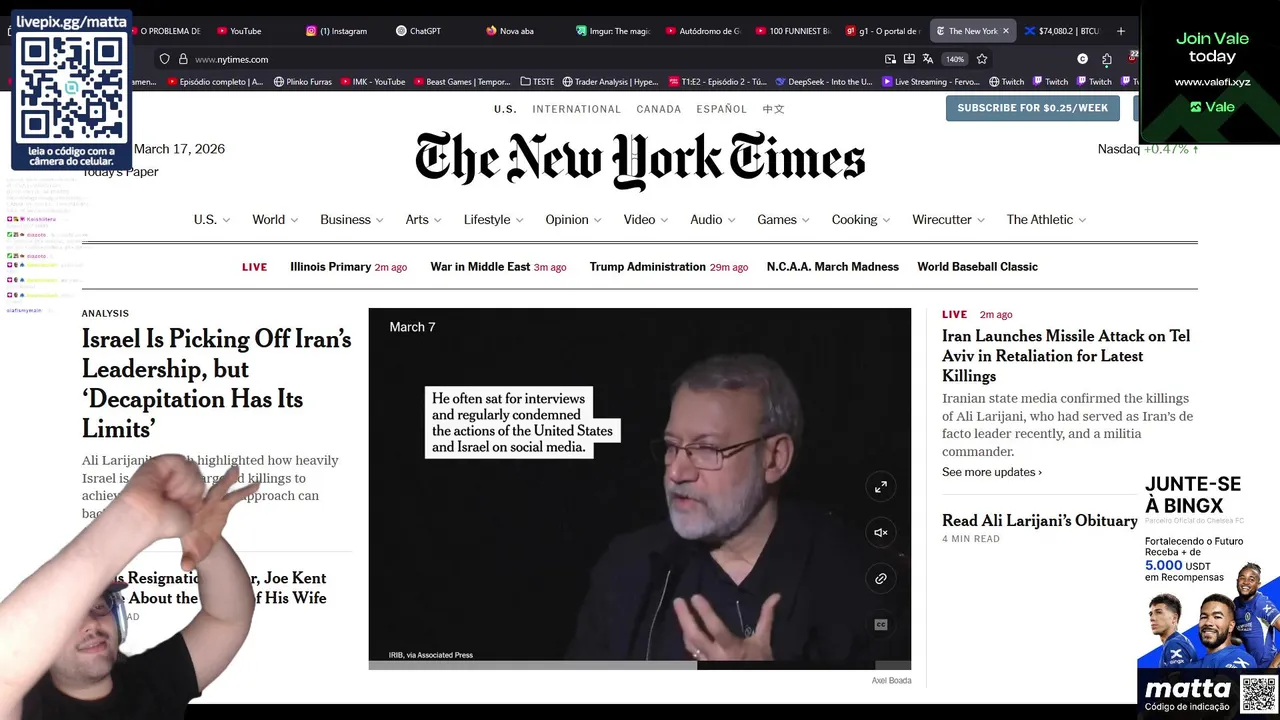Read Ali Larijani's Obituary
The image size is (1280, 720).
point(1040,521)
